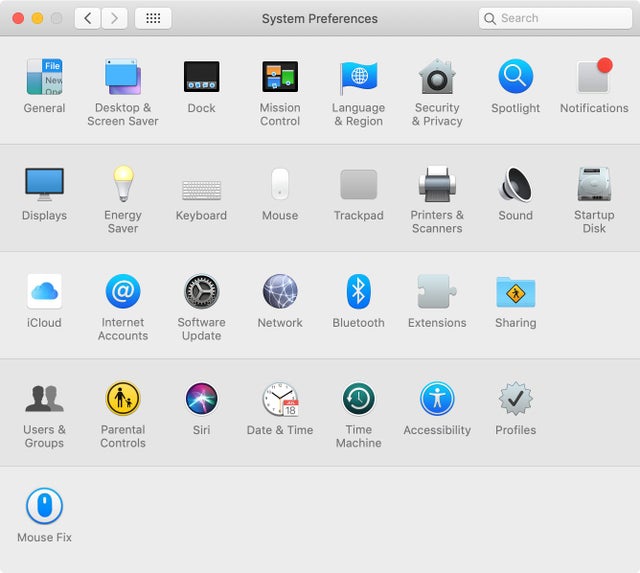Click into the Search field
The height and width of the screenshot is (573, 640).
pyautogui.click(x=555, y=18)
